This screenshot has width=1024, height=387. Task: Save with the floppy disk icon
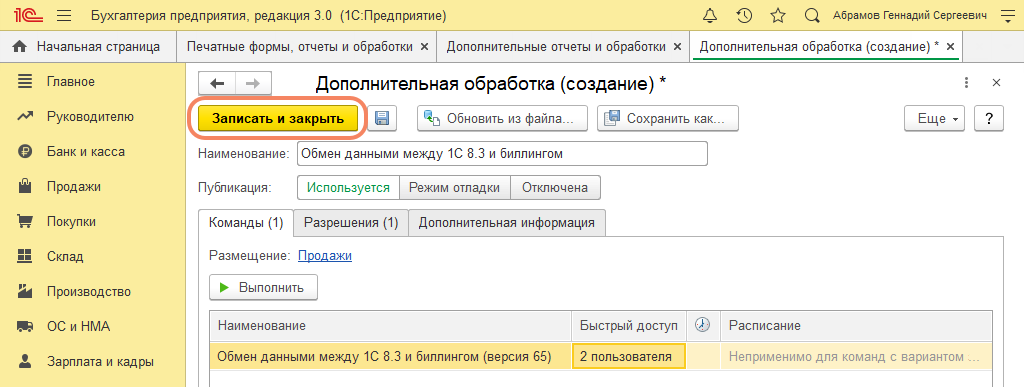pos(382,119)
